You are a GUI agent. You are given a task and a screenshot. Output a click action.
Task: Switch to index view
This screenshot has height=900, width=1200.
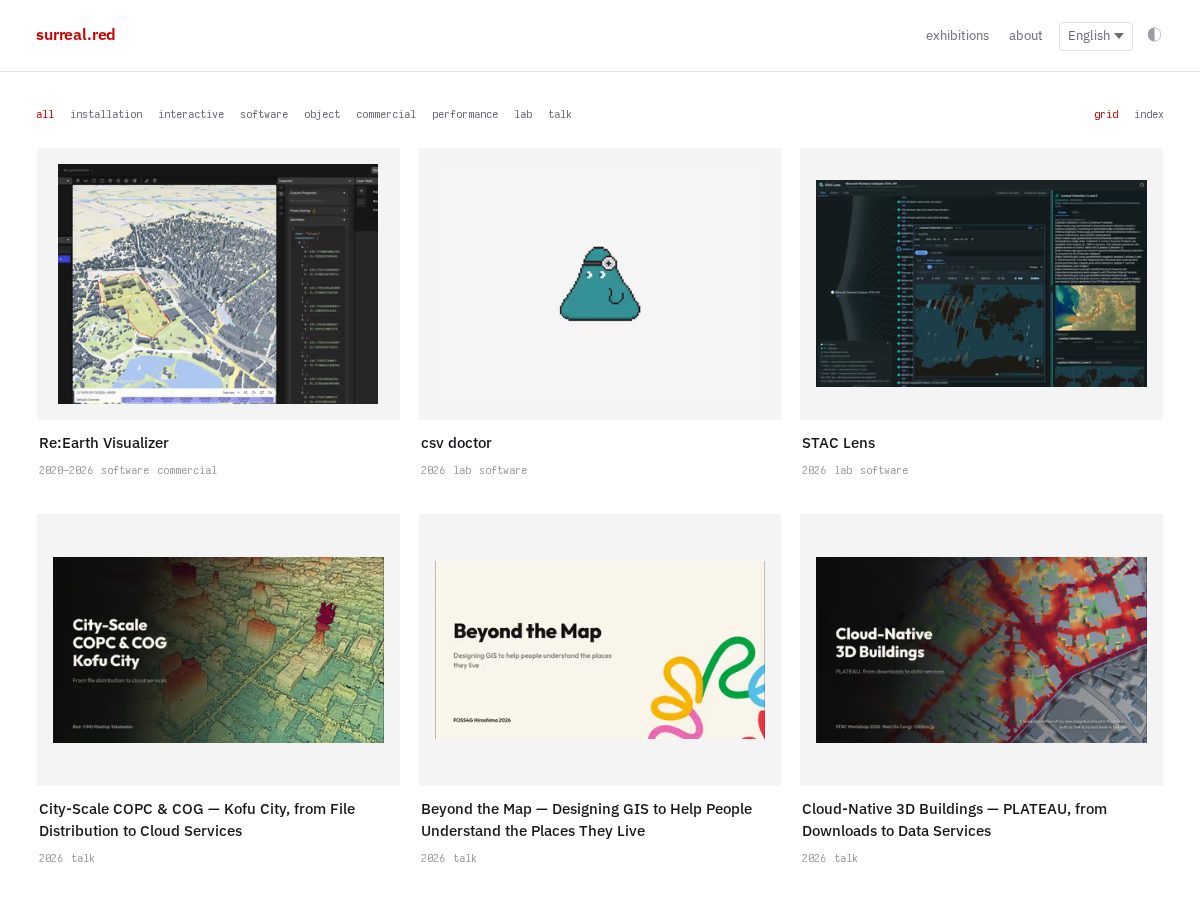[1149, 114]
